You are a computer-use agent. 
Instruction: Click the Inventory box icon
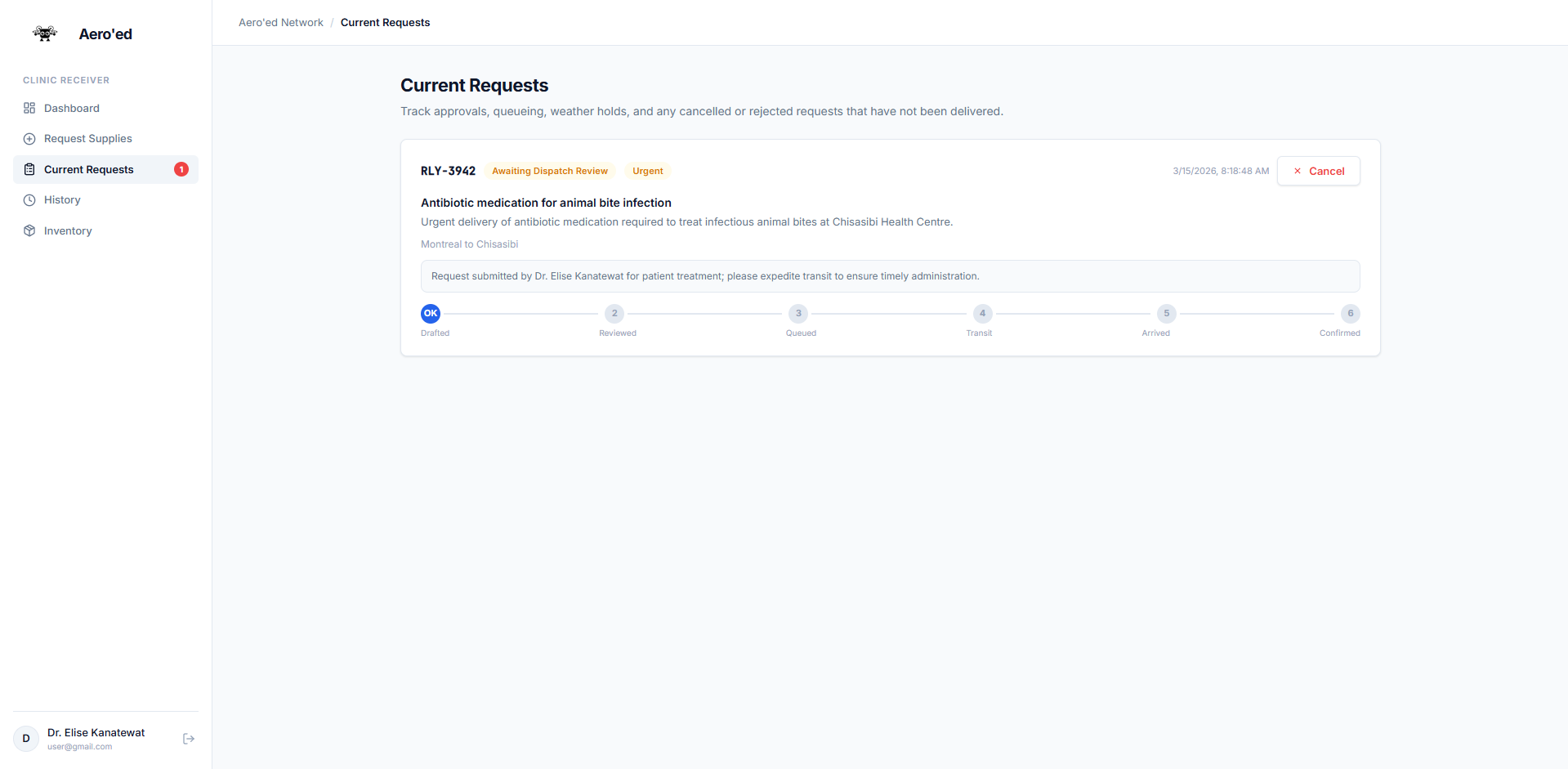coord(29,230)
